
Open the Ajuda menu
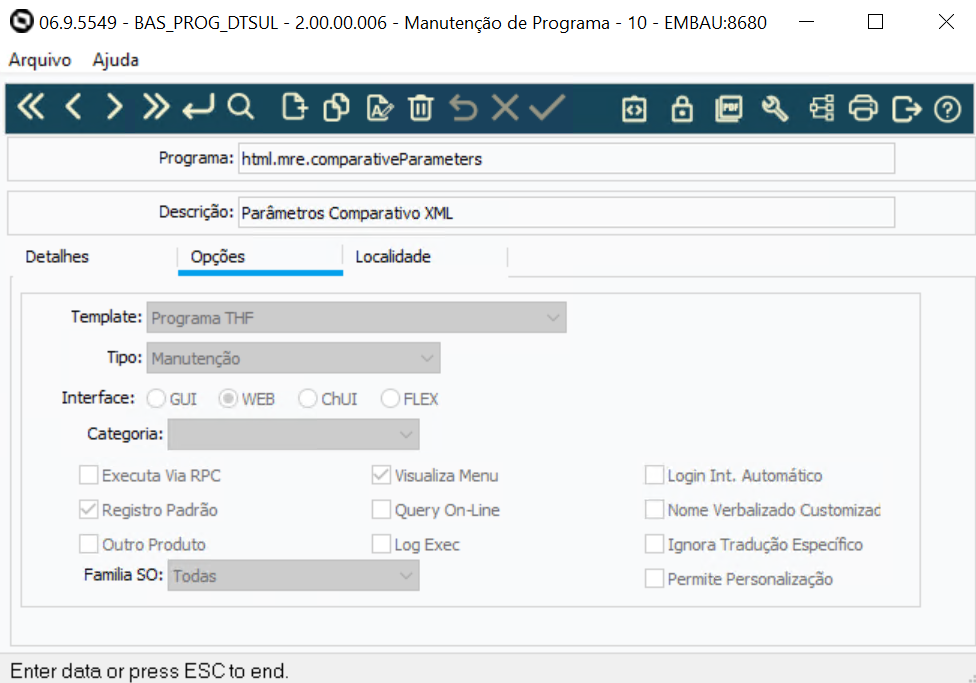116,60
